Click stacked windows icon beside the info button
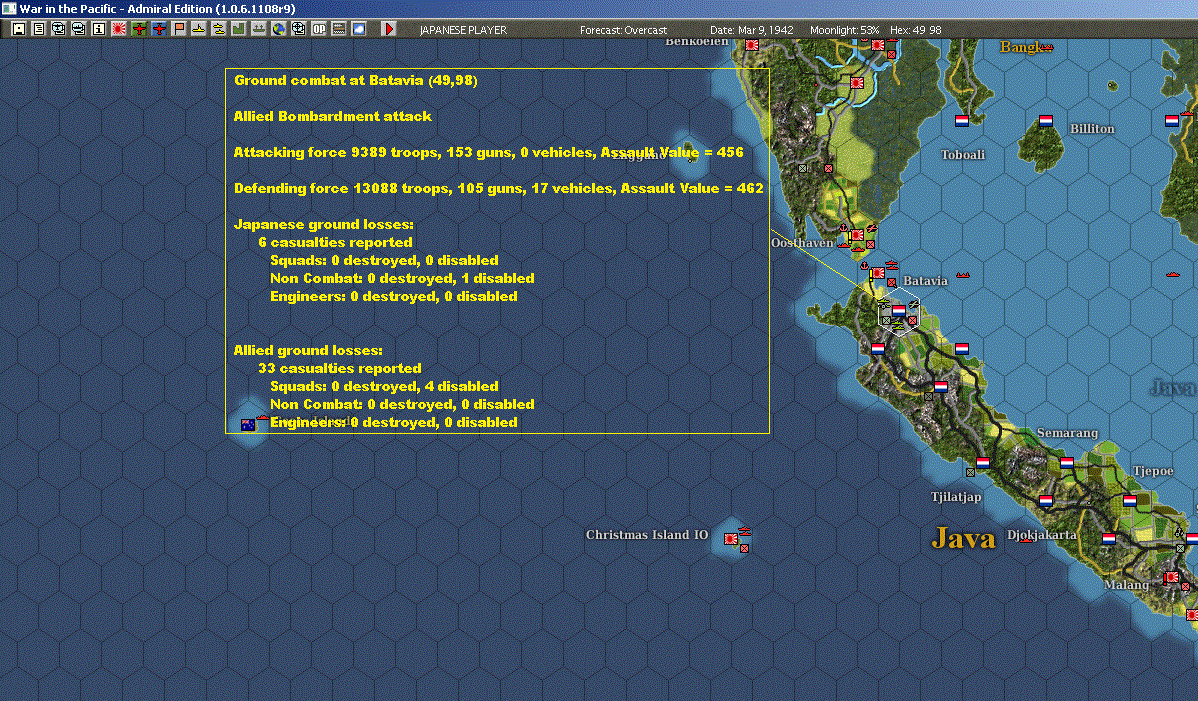This screenshot has height=701, width=1198. (79, 29)
